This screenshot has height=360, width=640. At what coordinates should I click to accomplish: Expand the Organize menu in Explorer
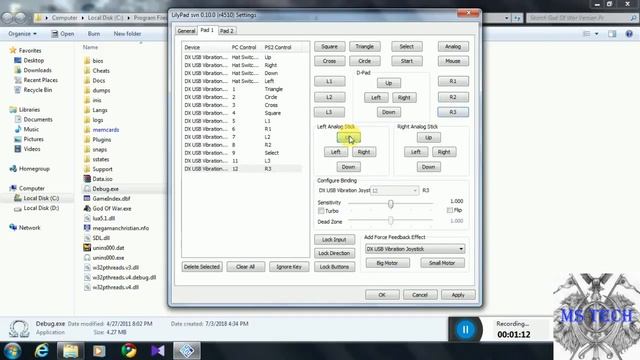pos(22,34)
